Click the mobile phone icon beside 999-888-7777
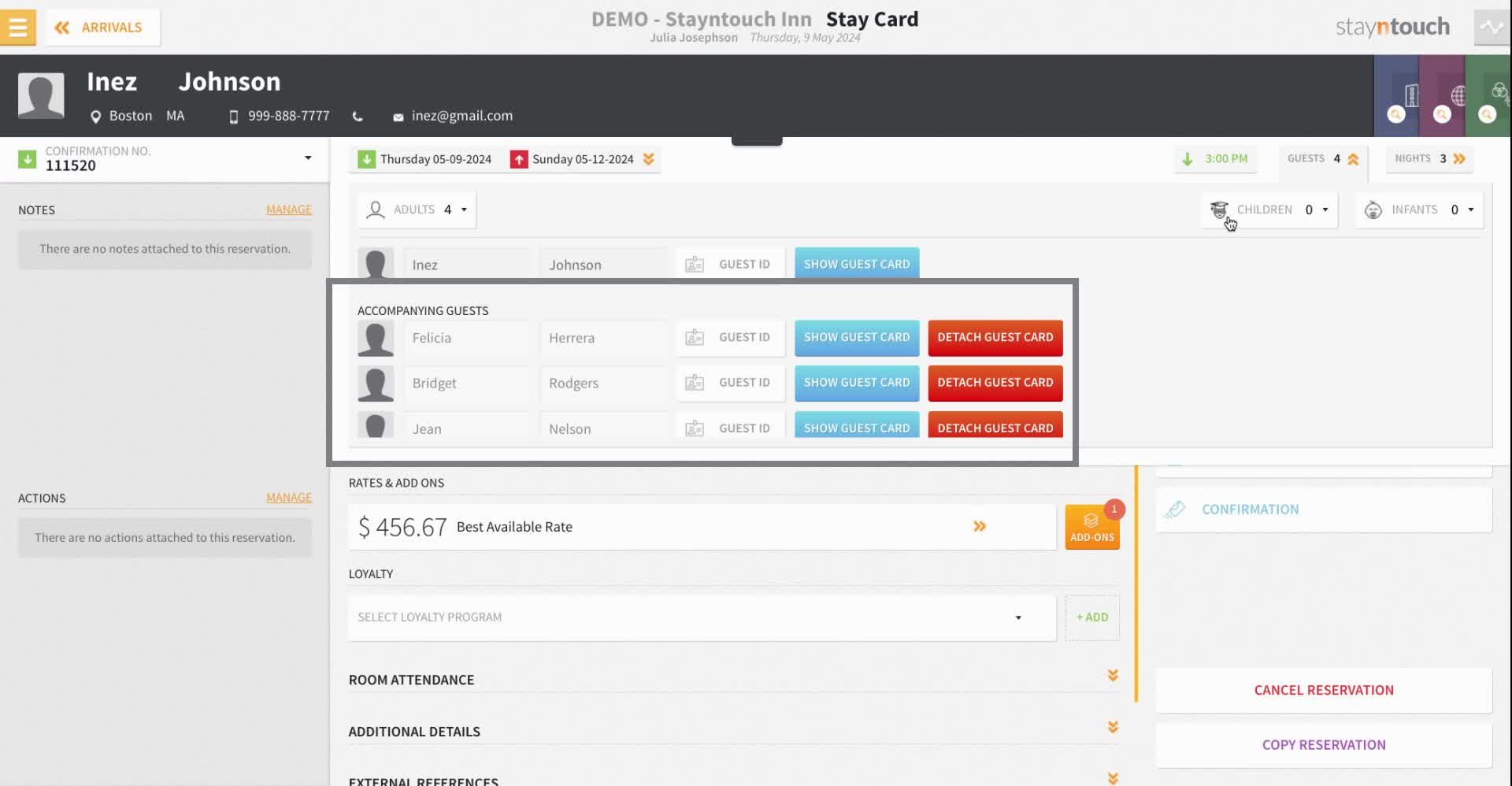This screenshot has height=786, width=1512. pyautogui.click(x=233, y=117)
